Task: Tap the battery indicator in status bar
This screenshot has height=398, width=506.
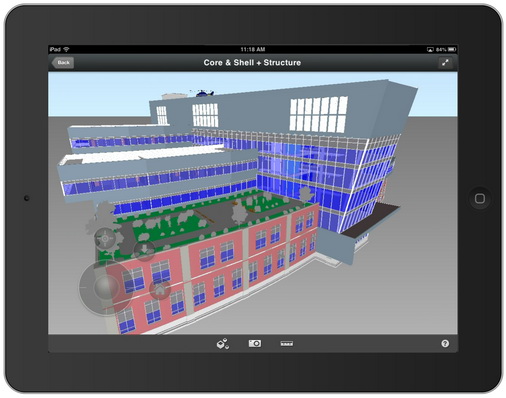Action: click(452, 49)
